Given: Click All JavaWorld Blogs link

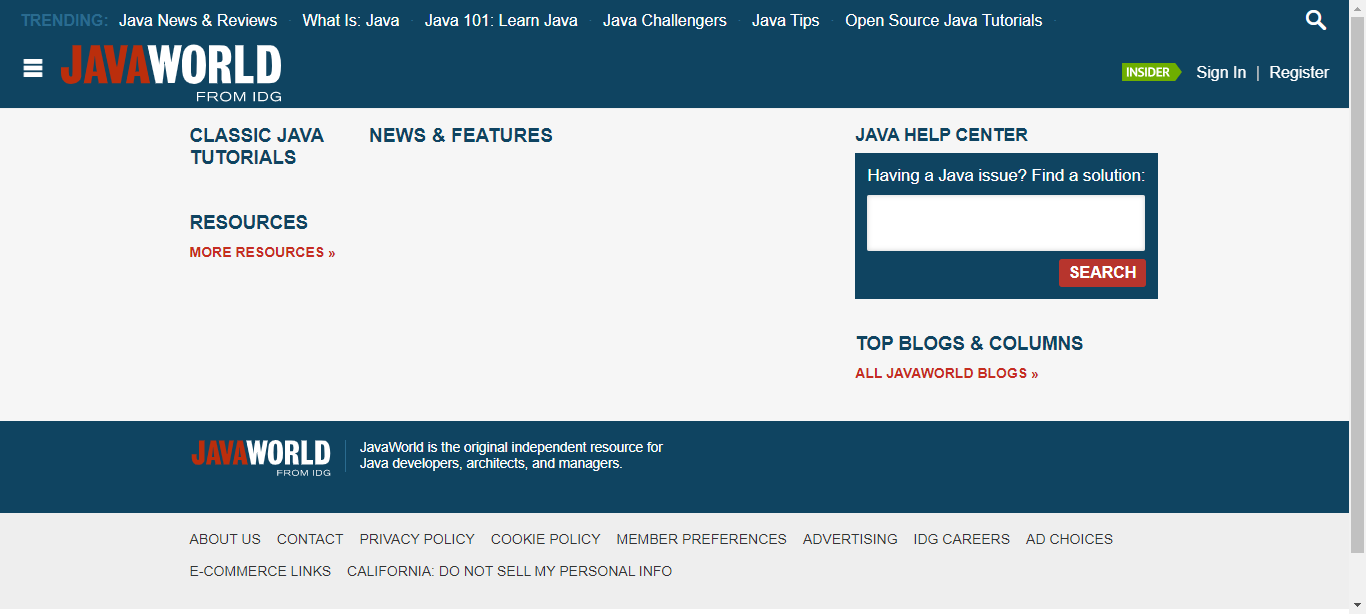Looking at the screenshot, I should (x=947, y=373).
